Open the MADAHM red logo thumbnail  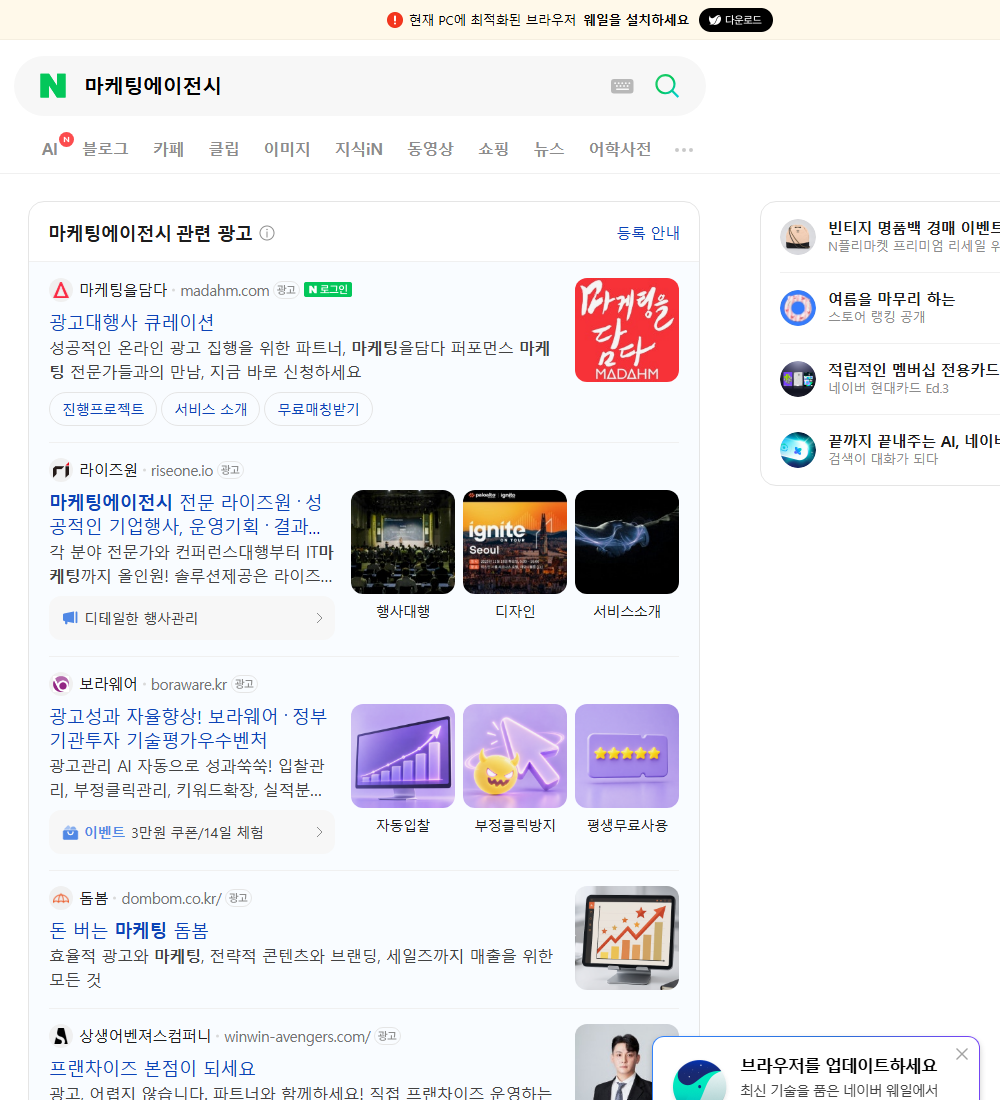(627, 330)
